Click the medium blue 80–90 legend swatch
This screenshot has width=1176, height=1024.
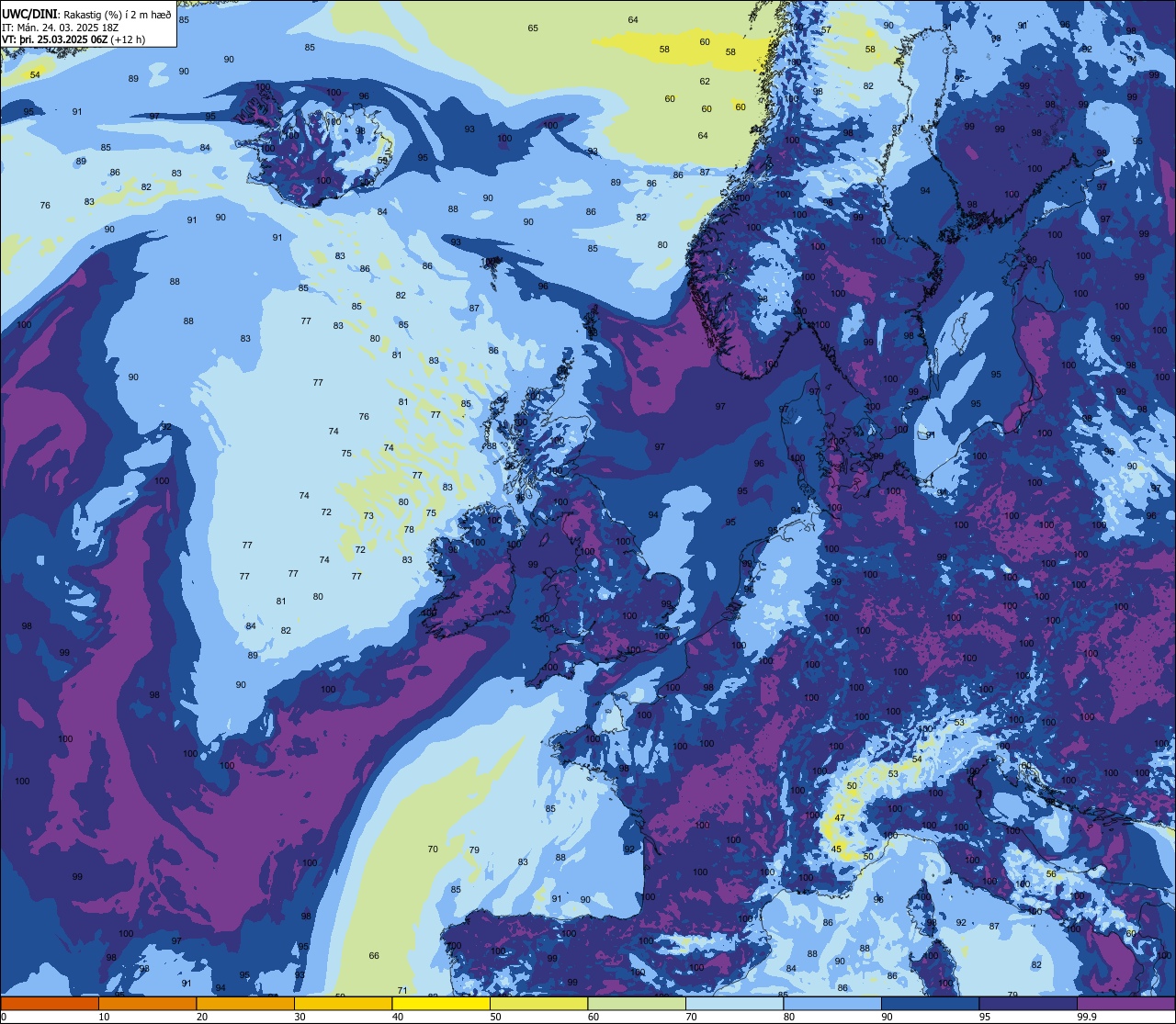(832, 1004)
